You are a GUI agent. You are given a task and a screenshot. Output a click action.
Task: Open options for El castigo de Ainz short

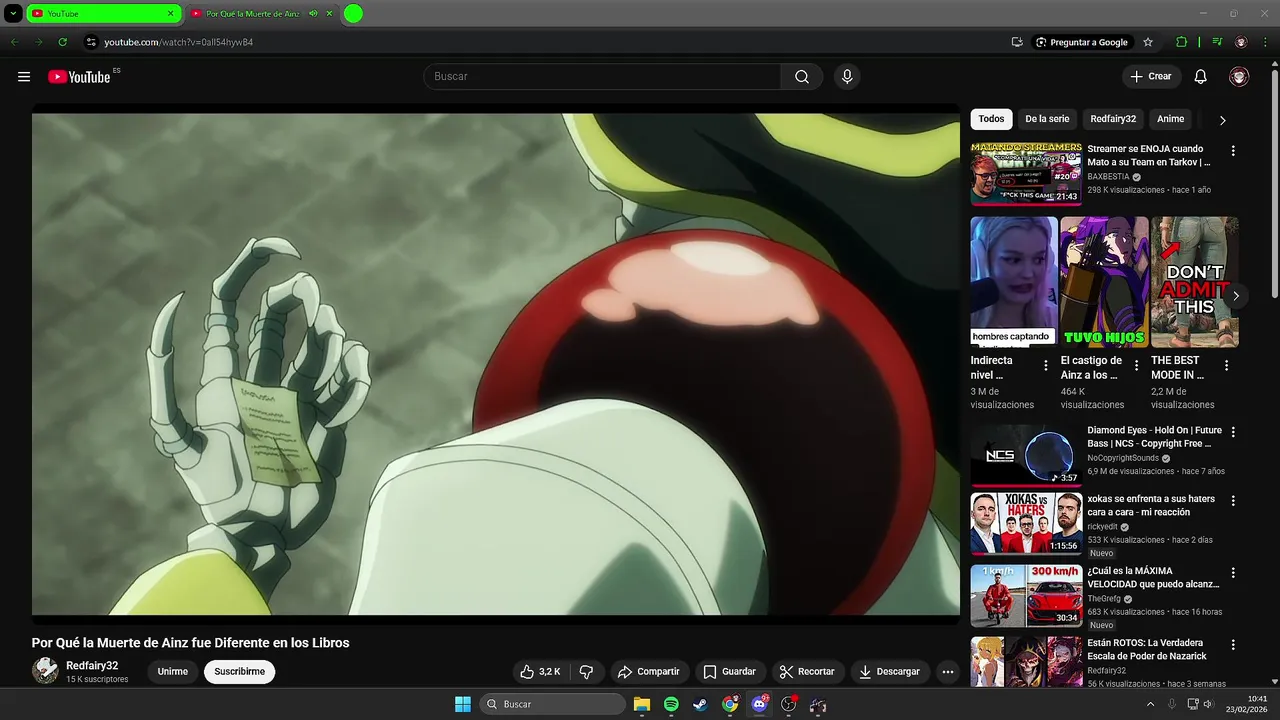(1136, 366)
